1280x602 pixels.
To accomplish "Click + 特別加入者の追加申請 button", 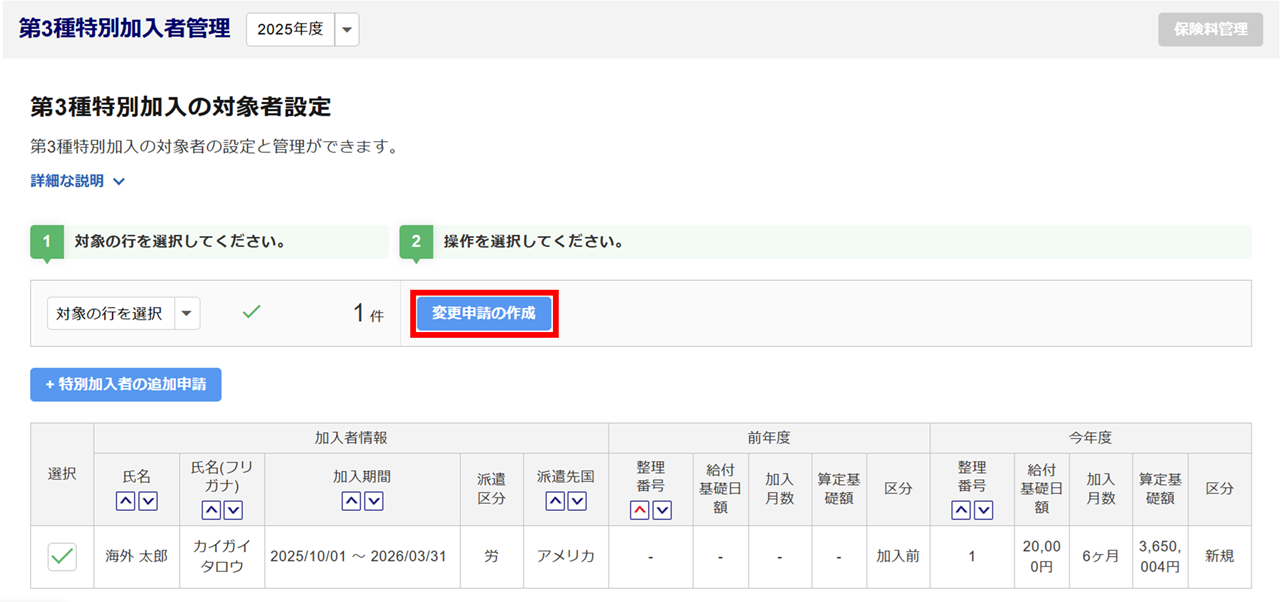I will (125, 384).
